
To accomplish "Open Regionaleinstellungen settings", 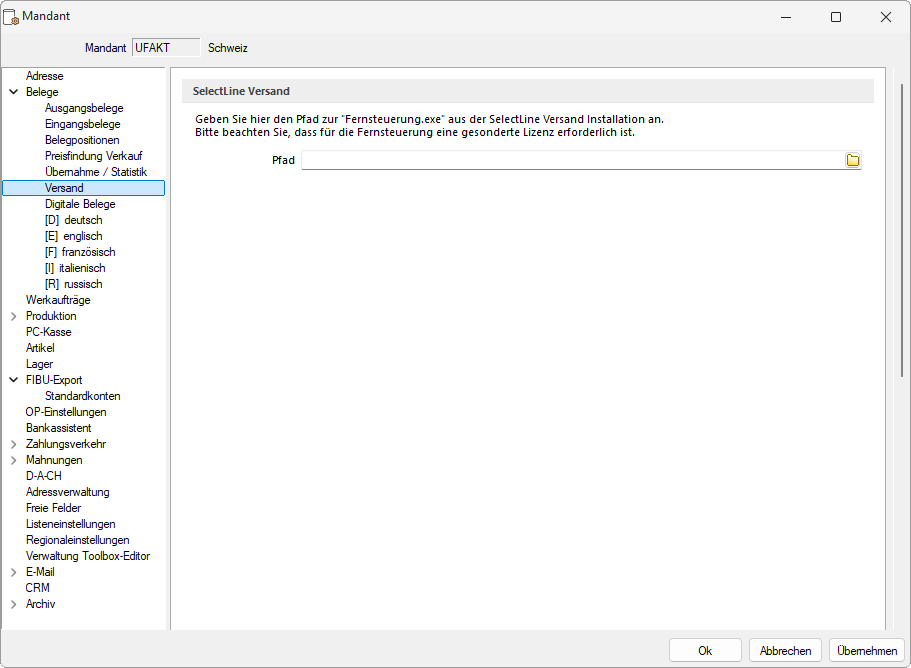I will pos(77,540).
